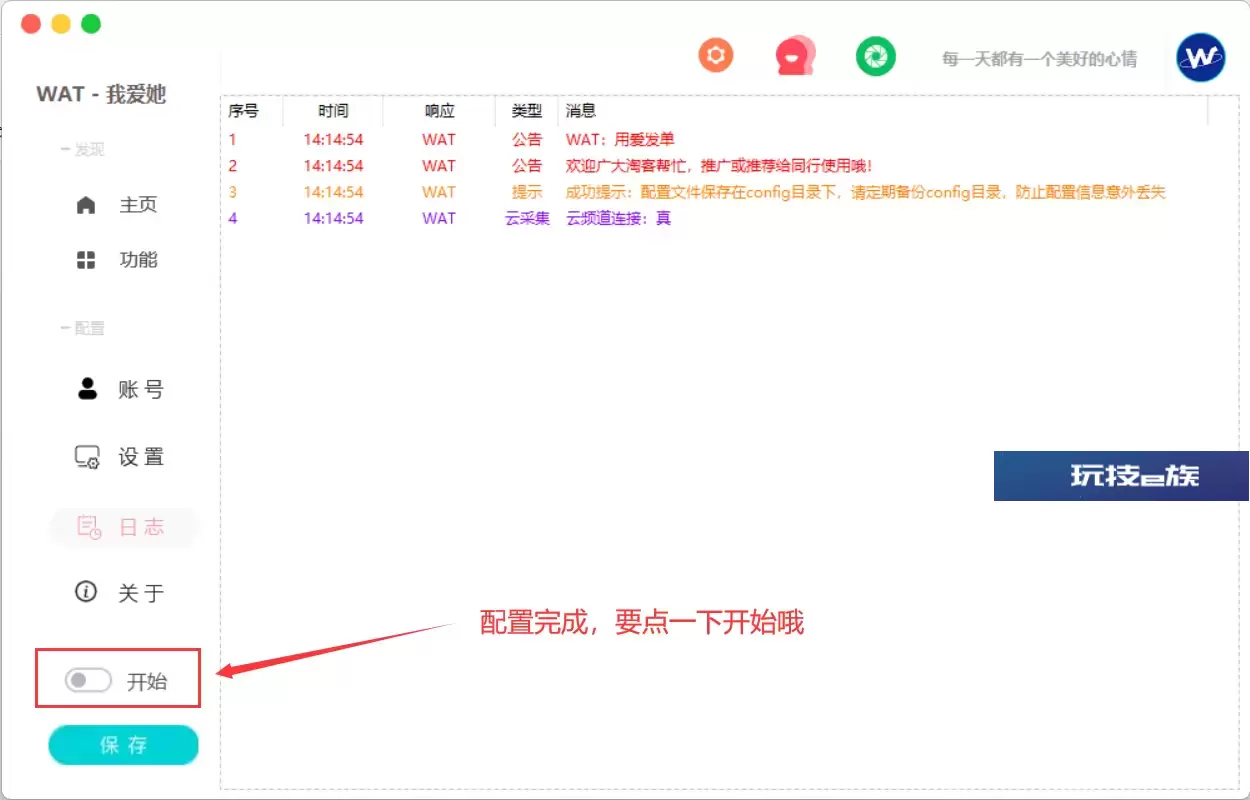Viewport: 1250px width, 800px height.
Task: Click the 消息 column header
Action: click(581, 111)
